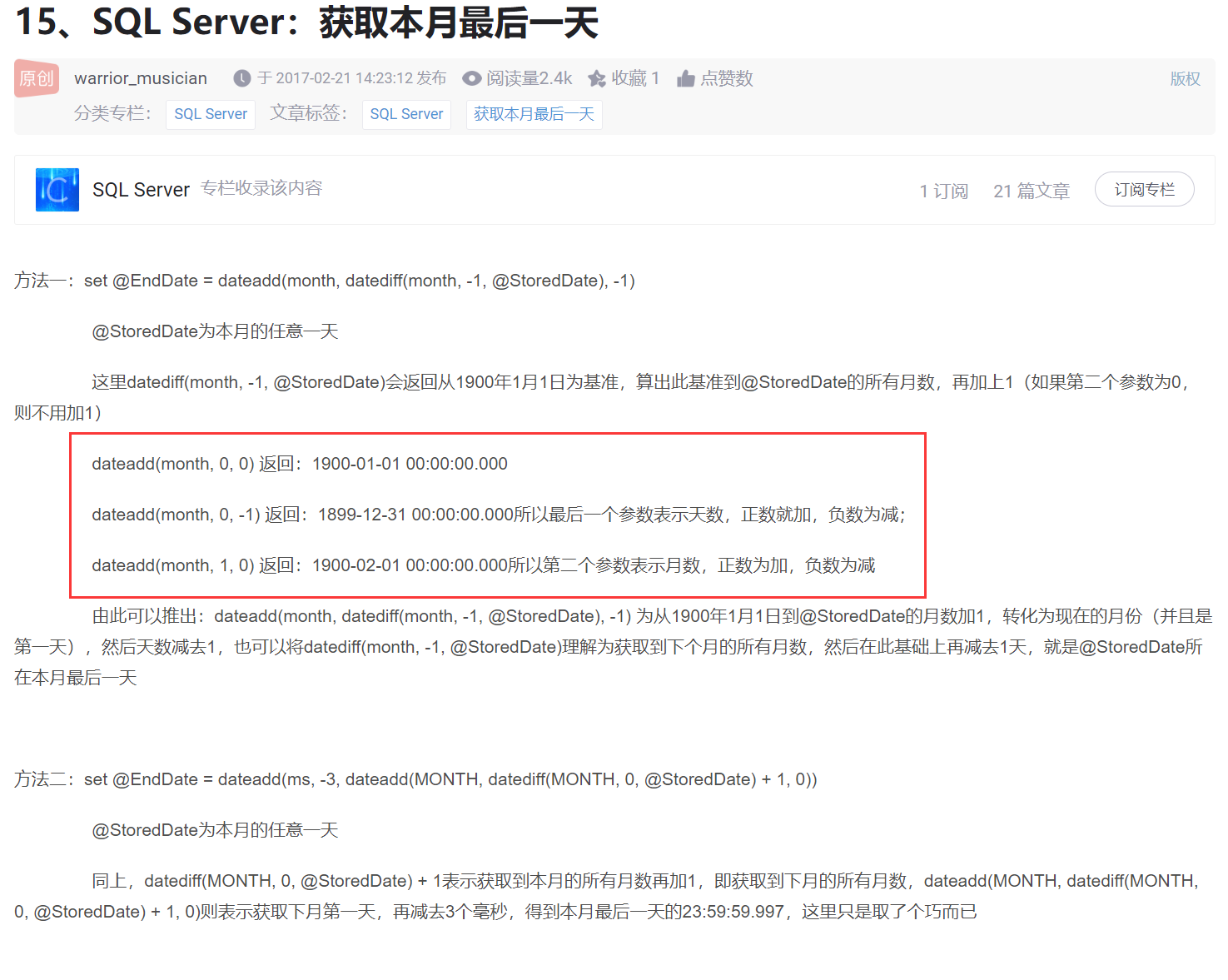Click the 专栏收录该内容 text
This screenshot has width=1228, height=980.
coord(261,188)
